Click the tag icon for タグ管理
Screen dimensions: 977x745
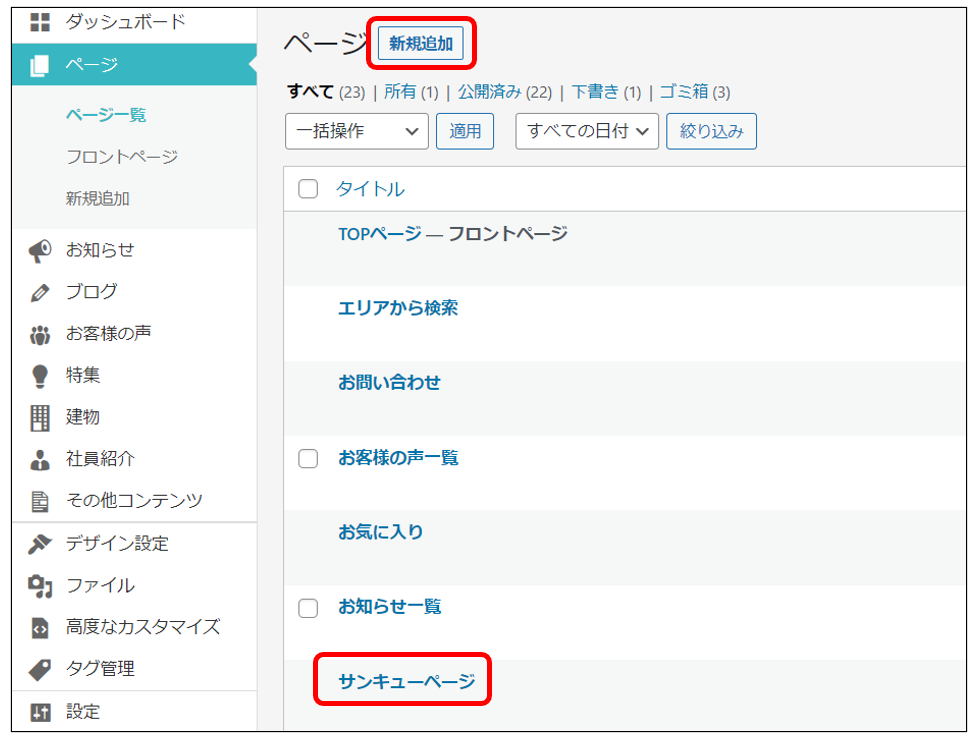(x=39, y=669)
